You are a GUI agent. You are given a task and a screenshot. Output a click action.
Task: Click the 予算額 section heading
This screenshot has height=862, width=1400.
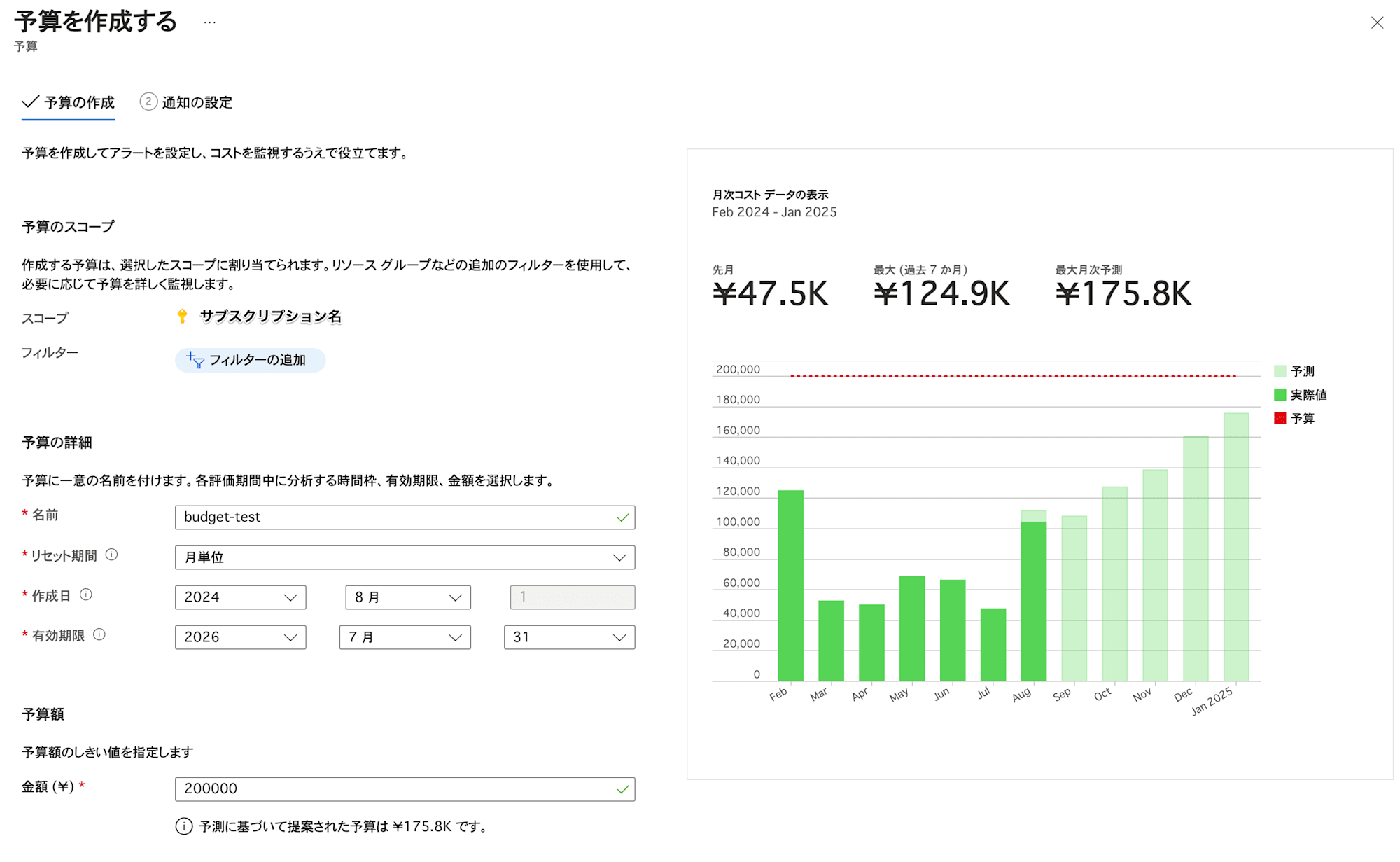click(x=43, y=714)
